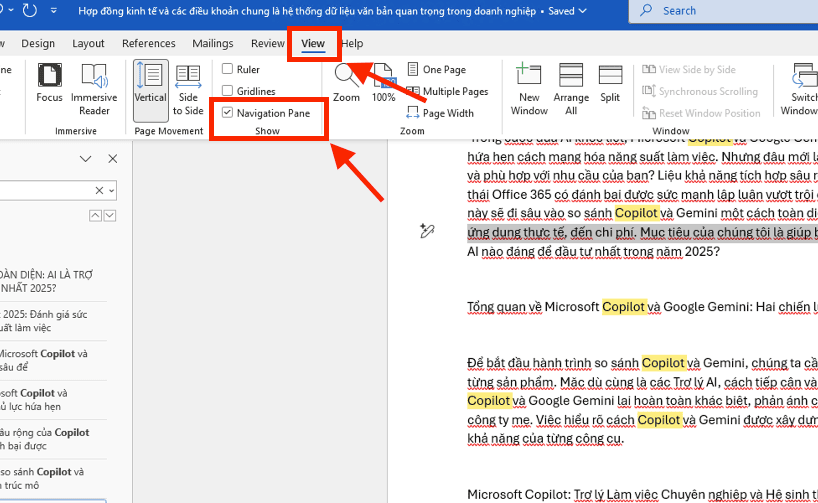Customize Quick Access Toolbar dropdown
The width and height of the screenshot is (818, 503).
click(53, 10)
